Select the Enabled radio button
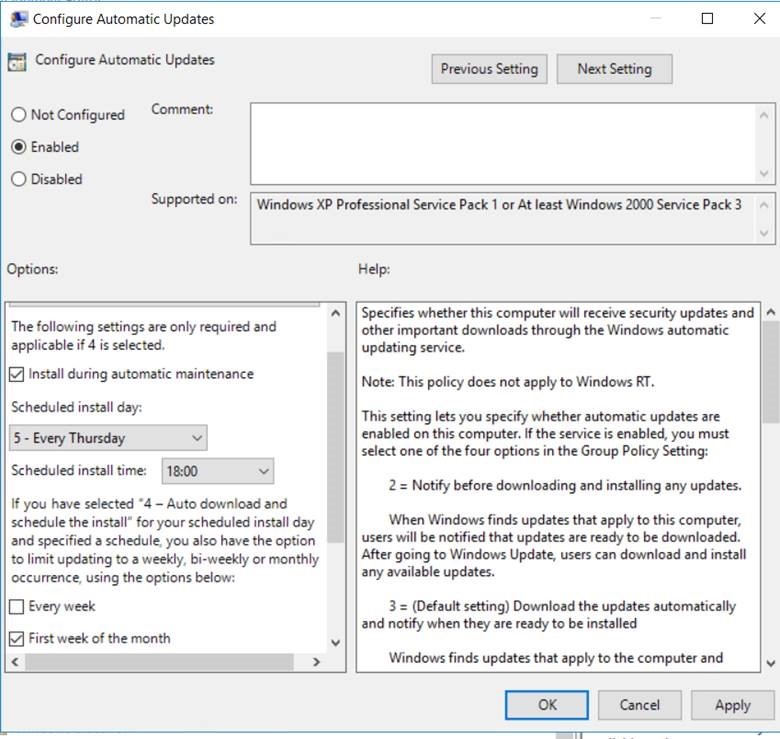The width and height of the screenshot is (780, 739). 19,147
